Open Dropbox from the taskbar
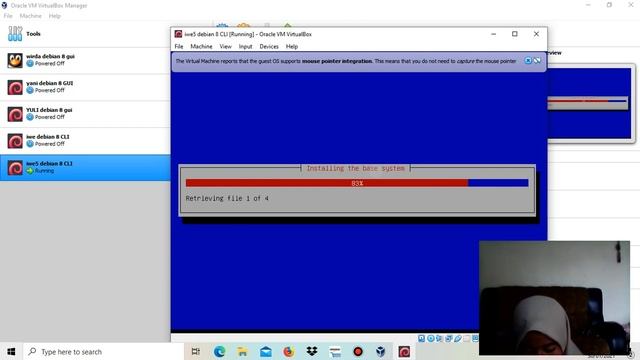Image resolution: width=640 pixels, height=360 pixels. point(312,351)
